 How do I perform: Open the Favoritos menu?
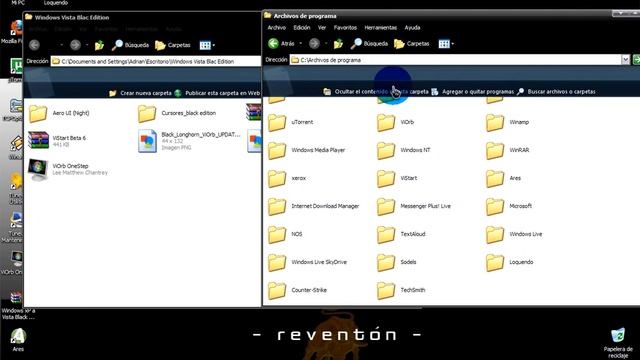[345, 28]
